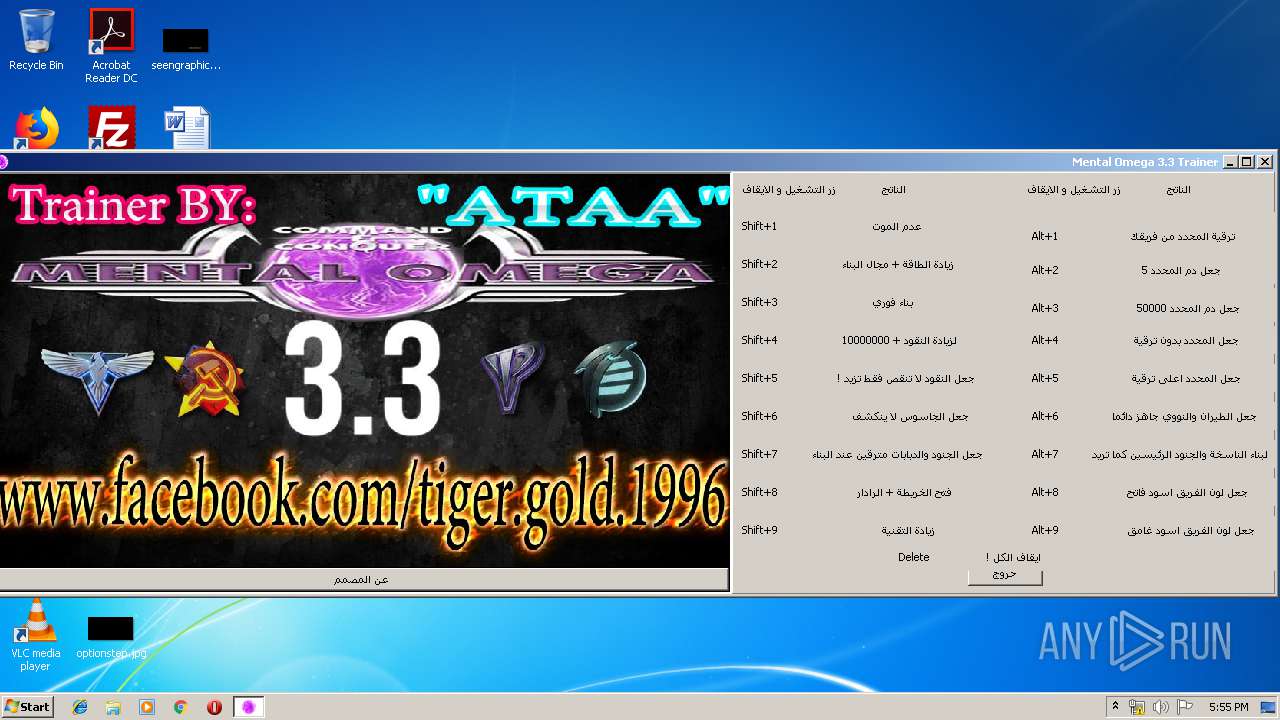The width and height of the screenshot is (1280, 720).
Task: Click the Shift+7 hotkey label
Action: point(759,455)
